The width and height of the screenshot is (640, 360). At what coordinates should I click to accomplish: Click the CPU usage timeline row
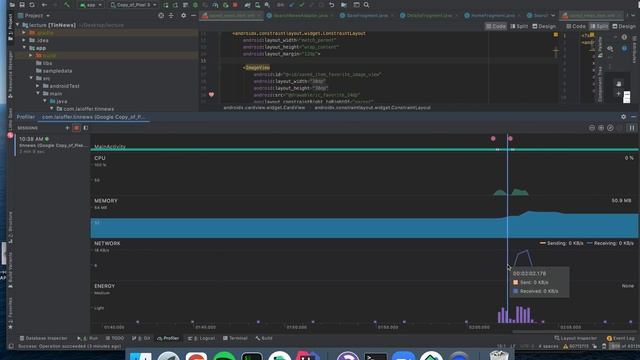(x=364, y=175)
